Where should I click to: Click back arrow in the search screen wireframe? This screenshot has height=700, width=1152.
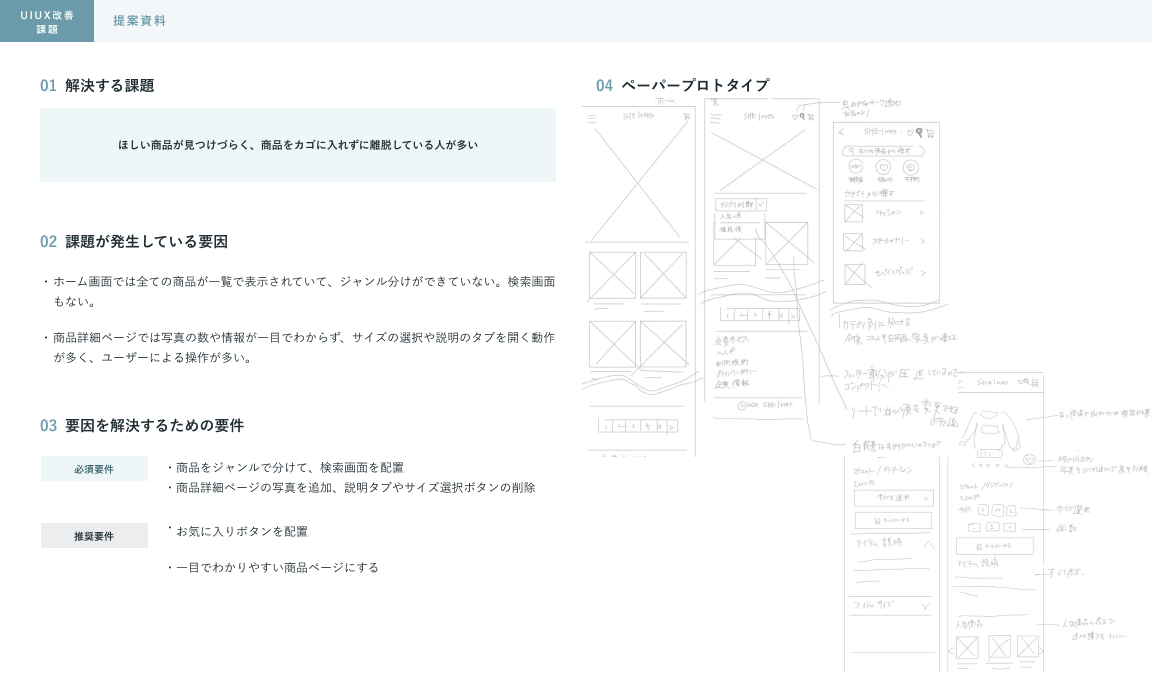841,132
